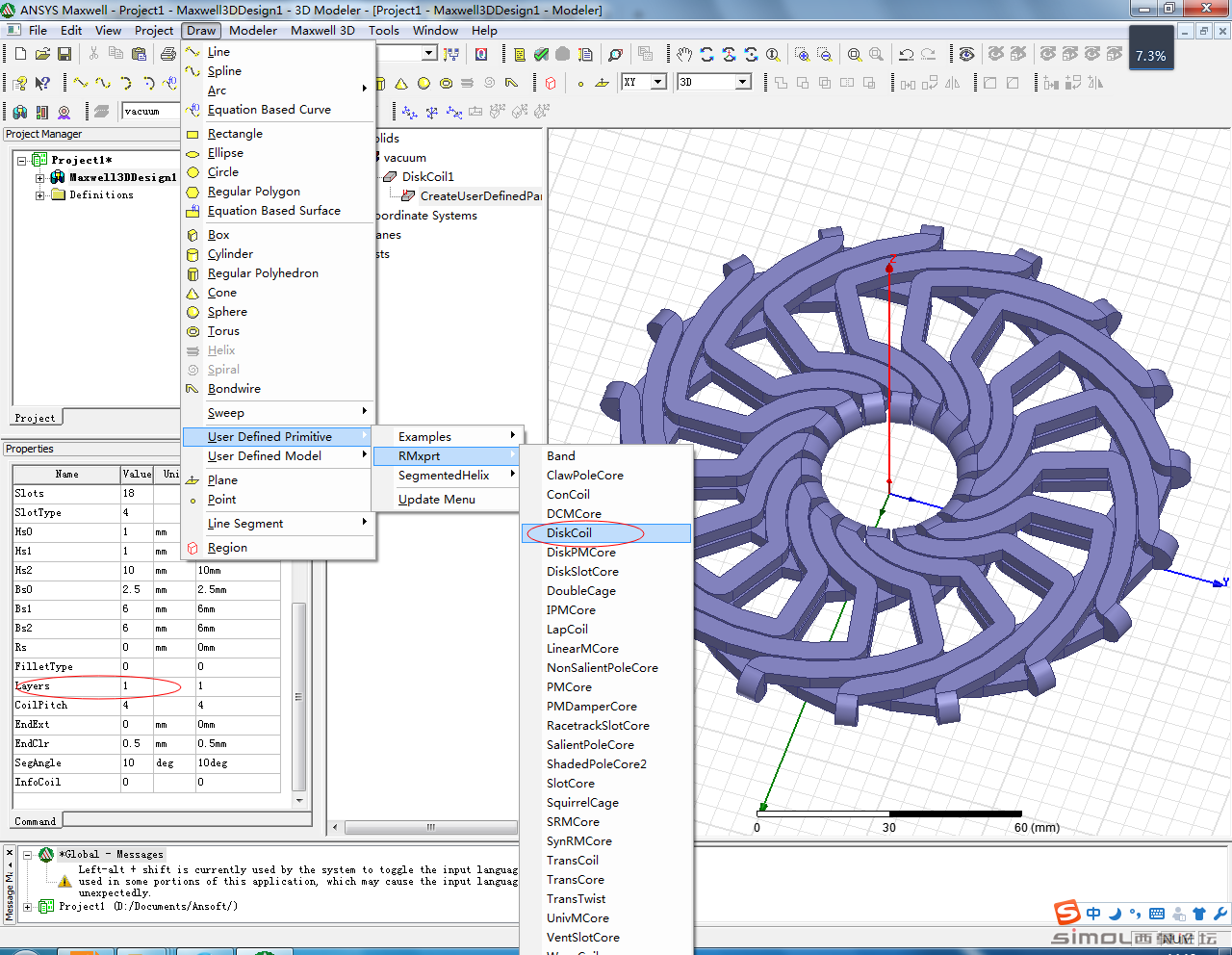Click the Draw torus toolbar icon
Image resolution: width=1232 pixels, height=955 pixels.
click(x=446, y=83)
